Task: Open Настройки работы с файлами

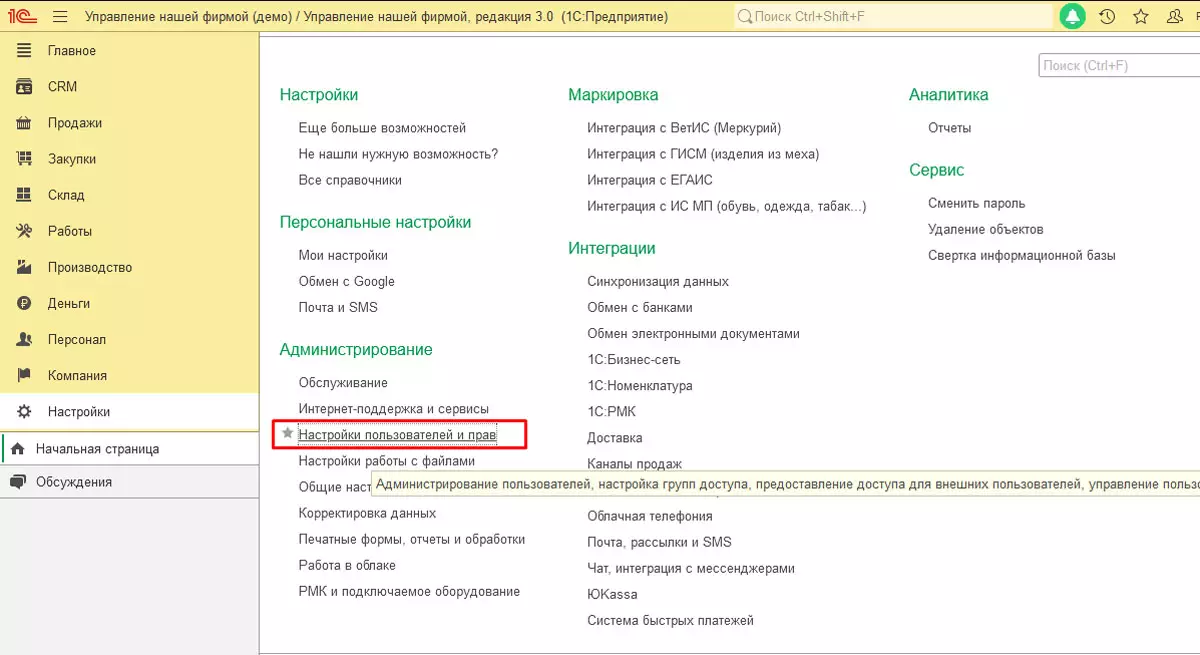Action: (x=387, y=461)
